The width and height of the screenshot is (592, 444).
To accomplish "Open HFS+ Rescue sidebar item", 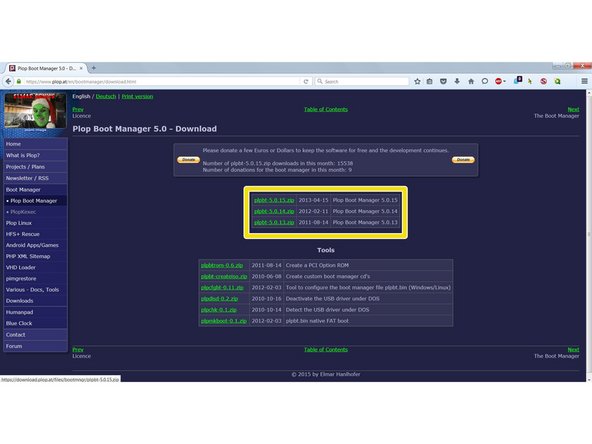I will [x=35, y=234].
